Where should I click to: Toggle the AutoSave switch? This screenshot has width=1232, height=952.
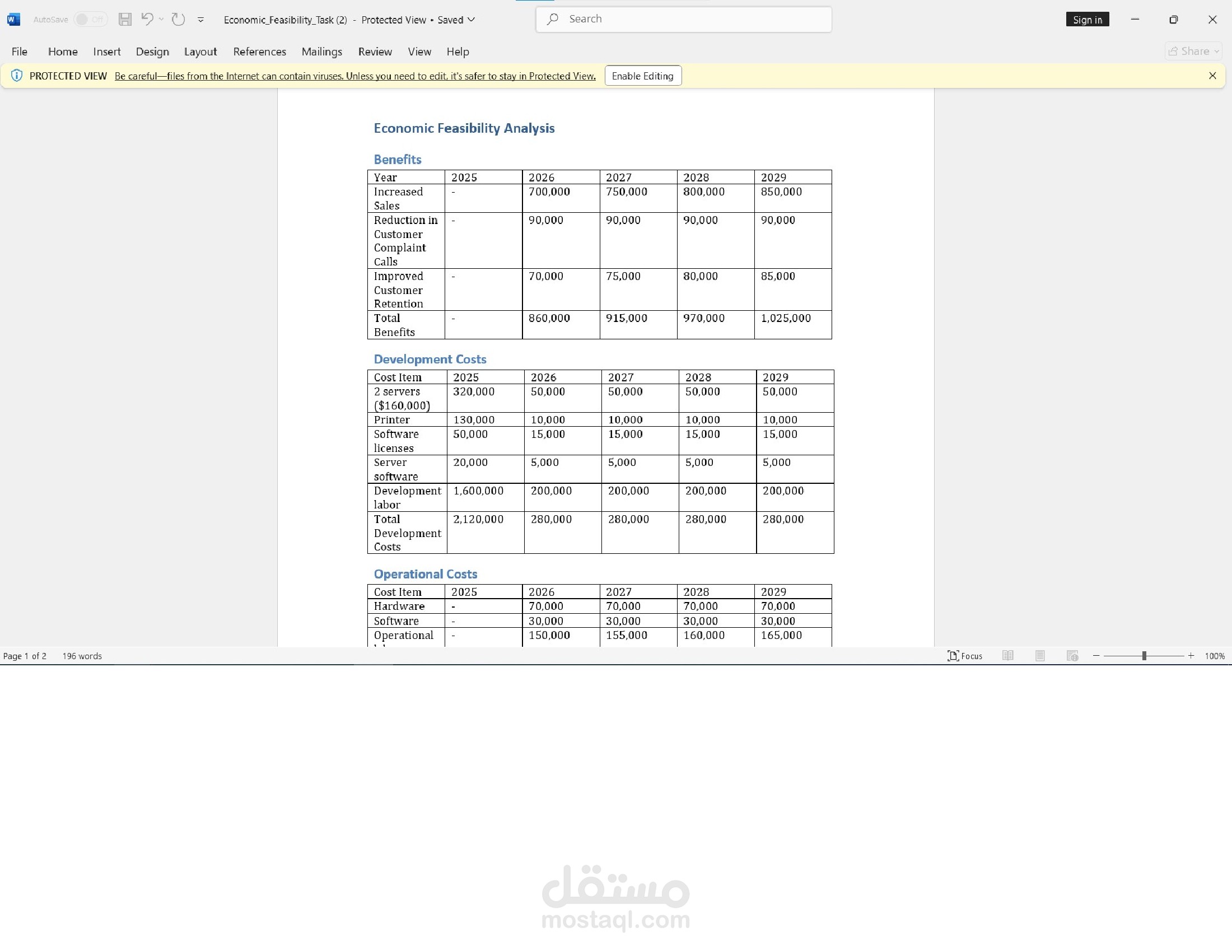coord(90,20)
